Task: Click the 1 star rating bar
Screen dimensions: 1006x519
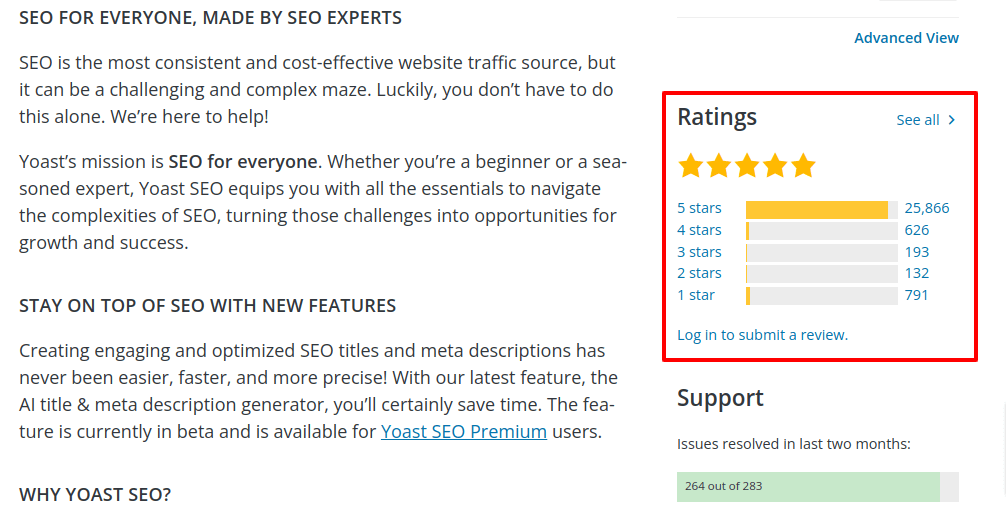Action: pyautogui.click(x=821, y=295)
